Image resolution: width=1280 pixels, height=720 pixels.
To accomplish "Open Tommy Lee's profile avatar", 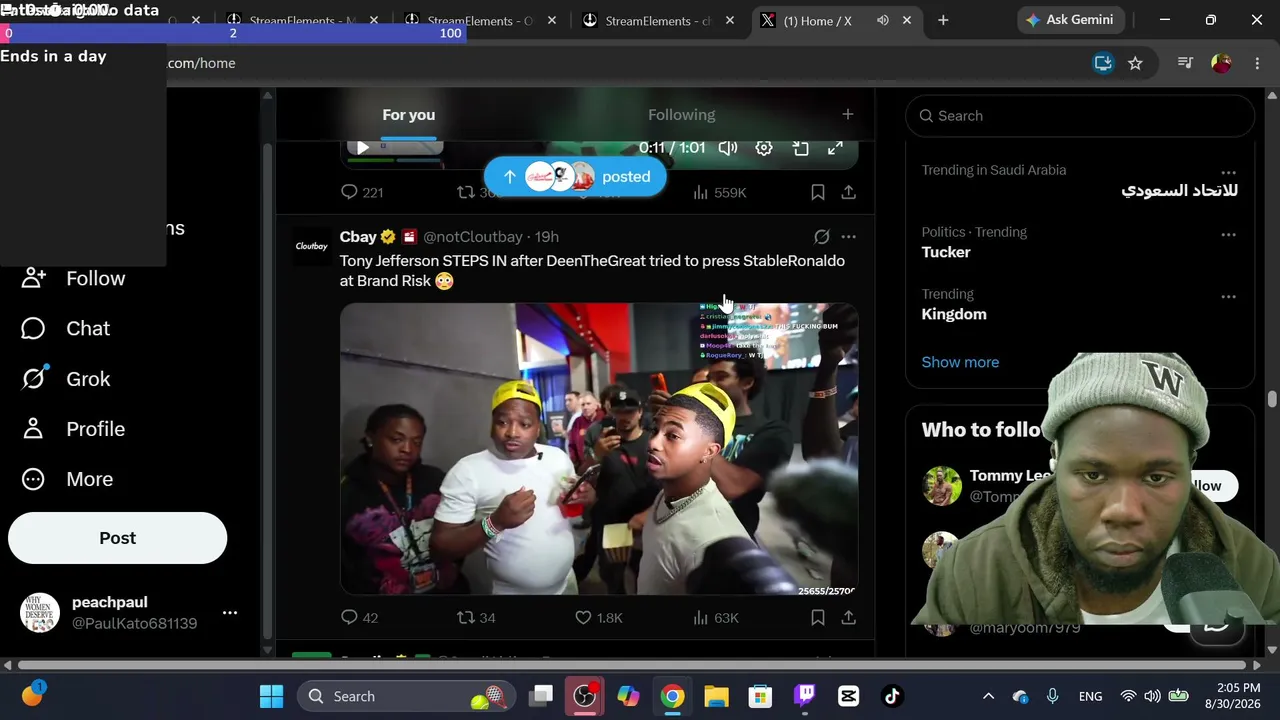I will (x=941, y=486).
